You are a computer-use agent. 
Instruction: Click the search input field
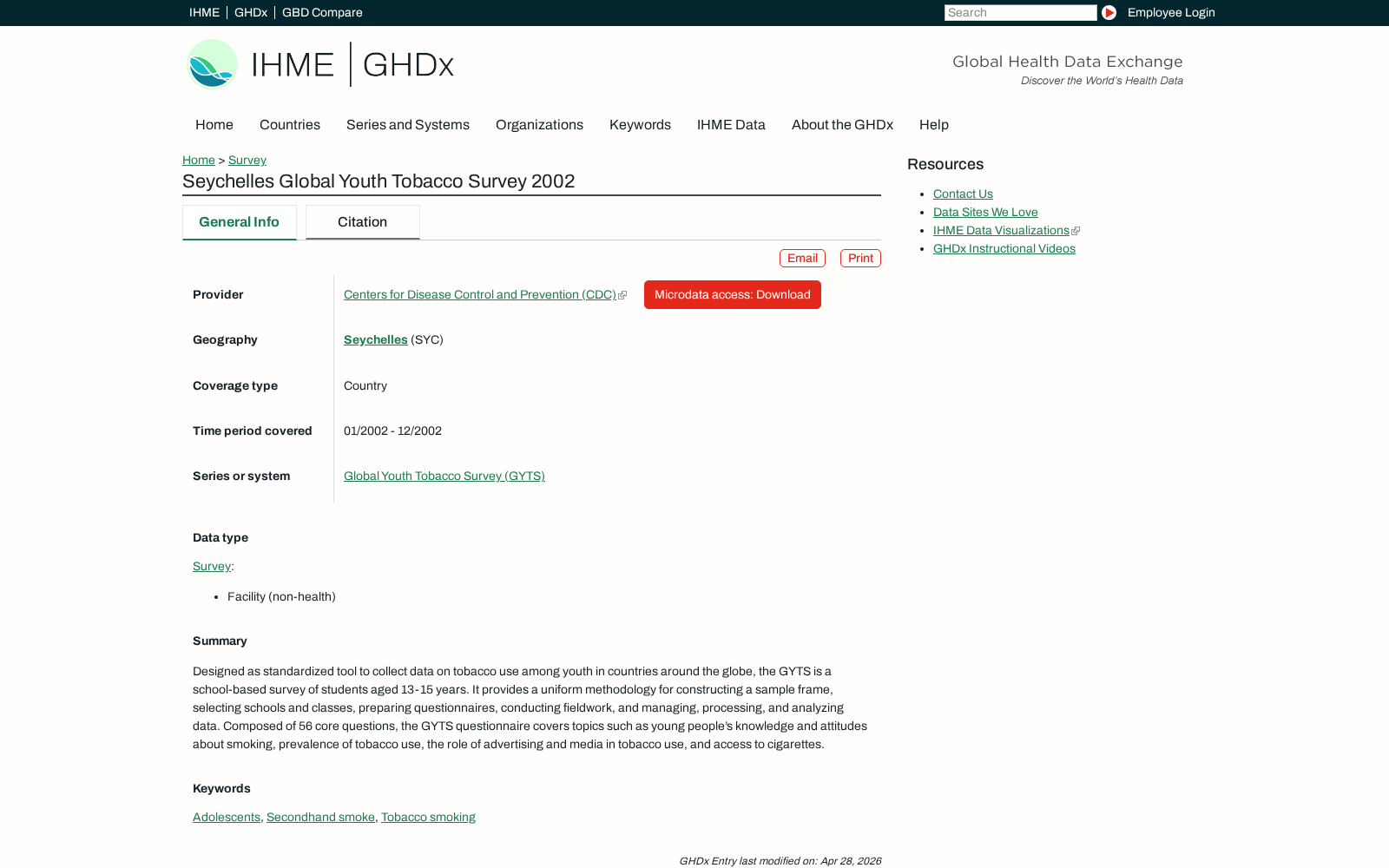[x=1020, y=12]
